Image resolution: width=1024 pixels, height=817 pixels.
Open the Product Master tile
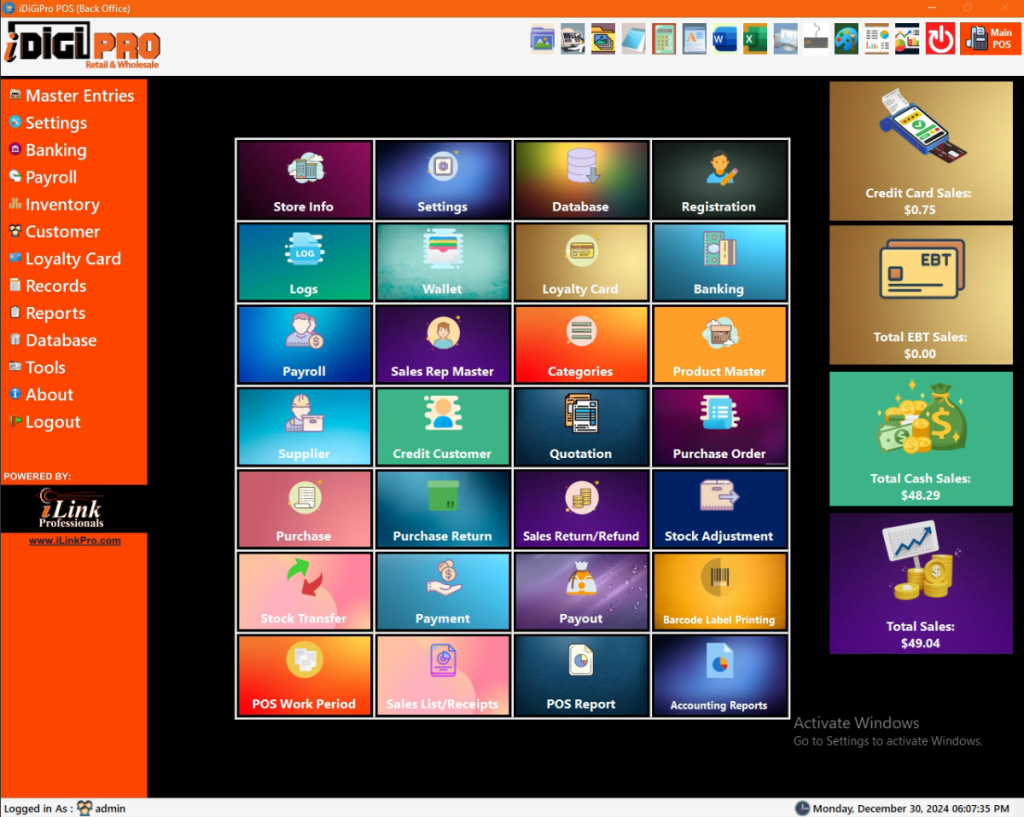(x=720, y=344)
